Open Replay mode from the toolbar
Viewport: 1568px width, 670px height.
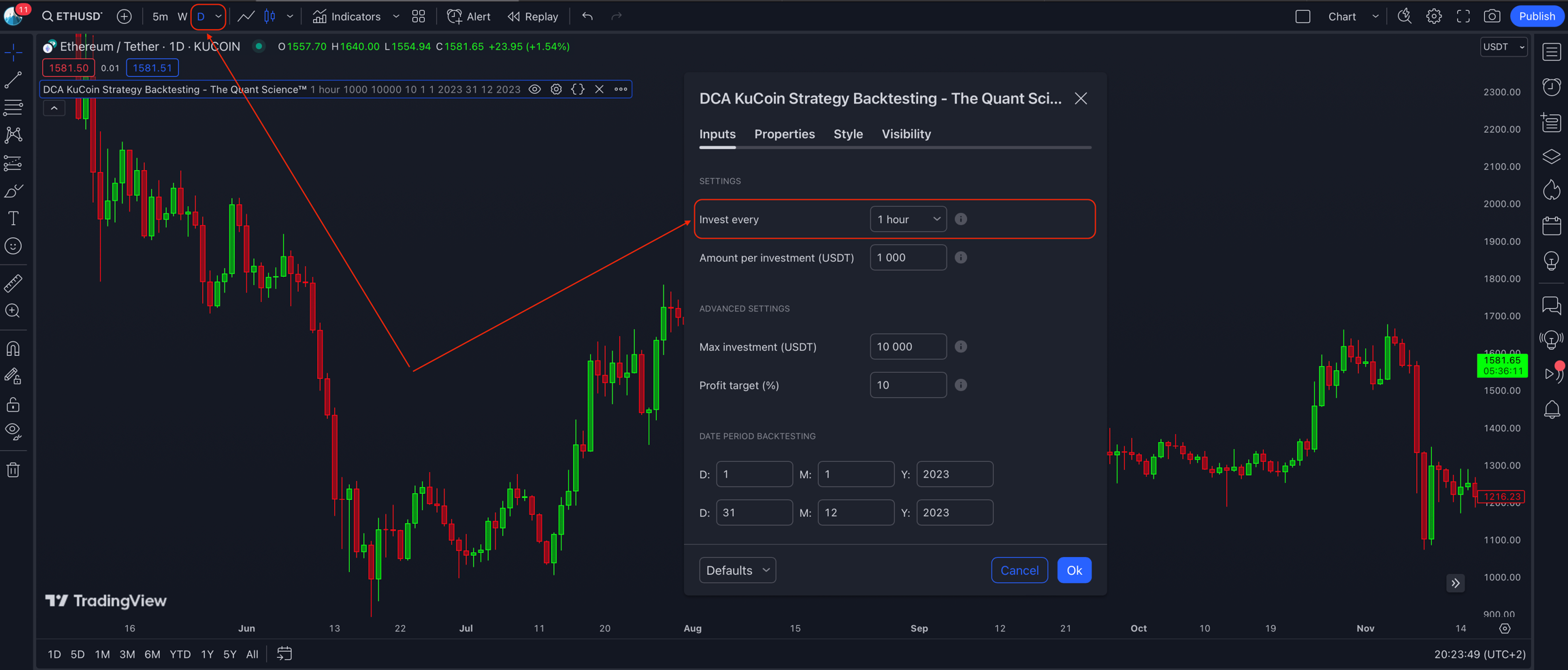coord(533,16)
